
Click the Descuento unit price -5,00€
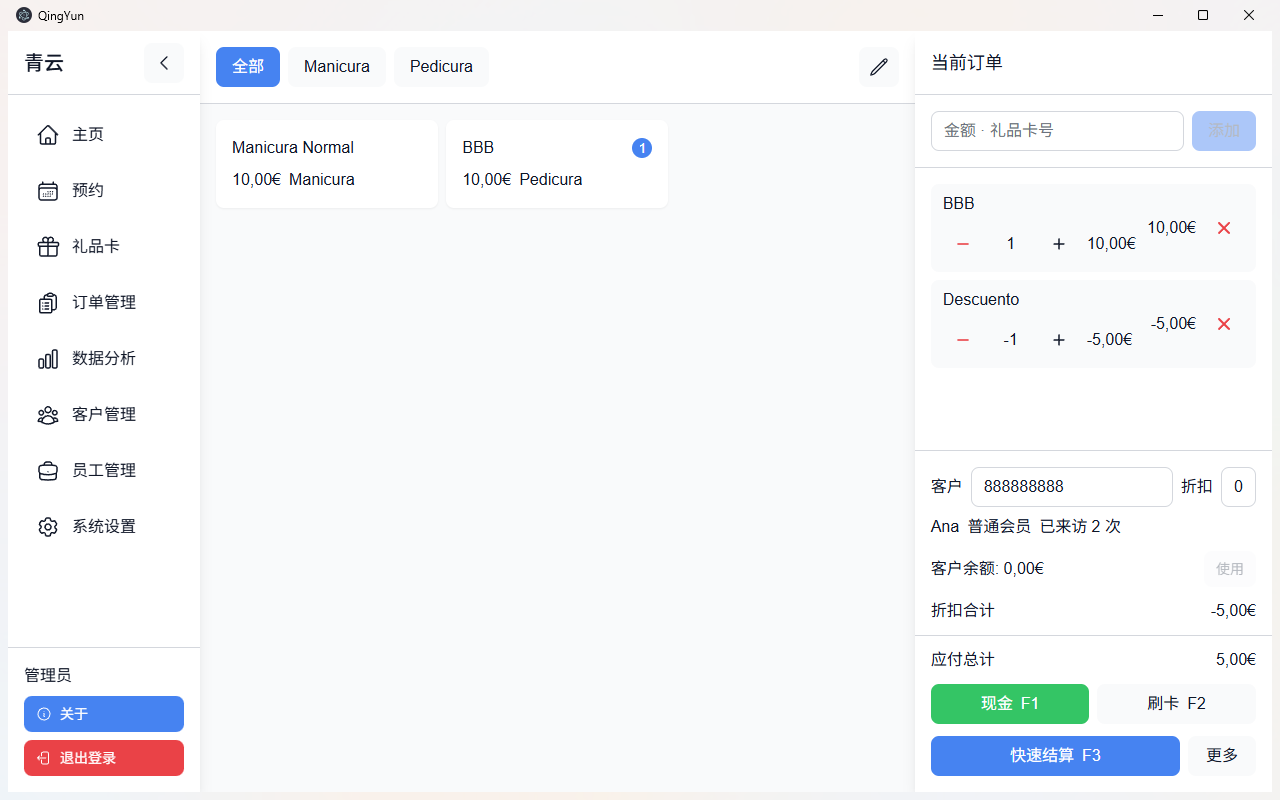click(x=1109, y=340)
